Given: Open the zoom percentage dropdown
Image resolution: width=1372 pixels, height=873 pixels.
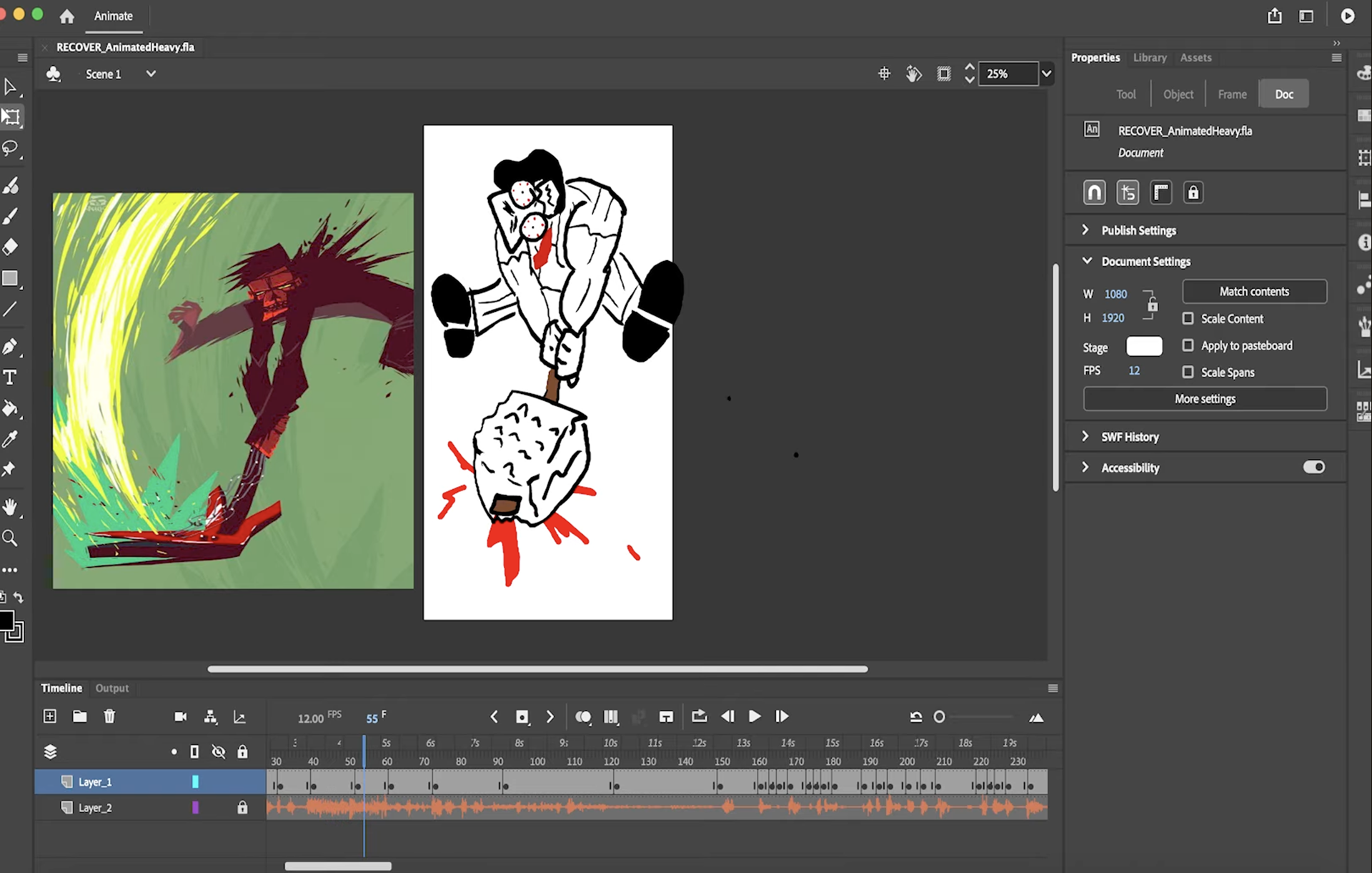Looking at the screenshot, I should 1046,74.
